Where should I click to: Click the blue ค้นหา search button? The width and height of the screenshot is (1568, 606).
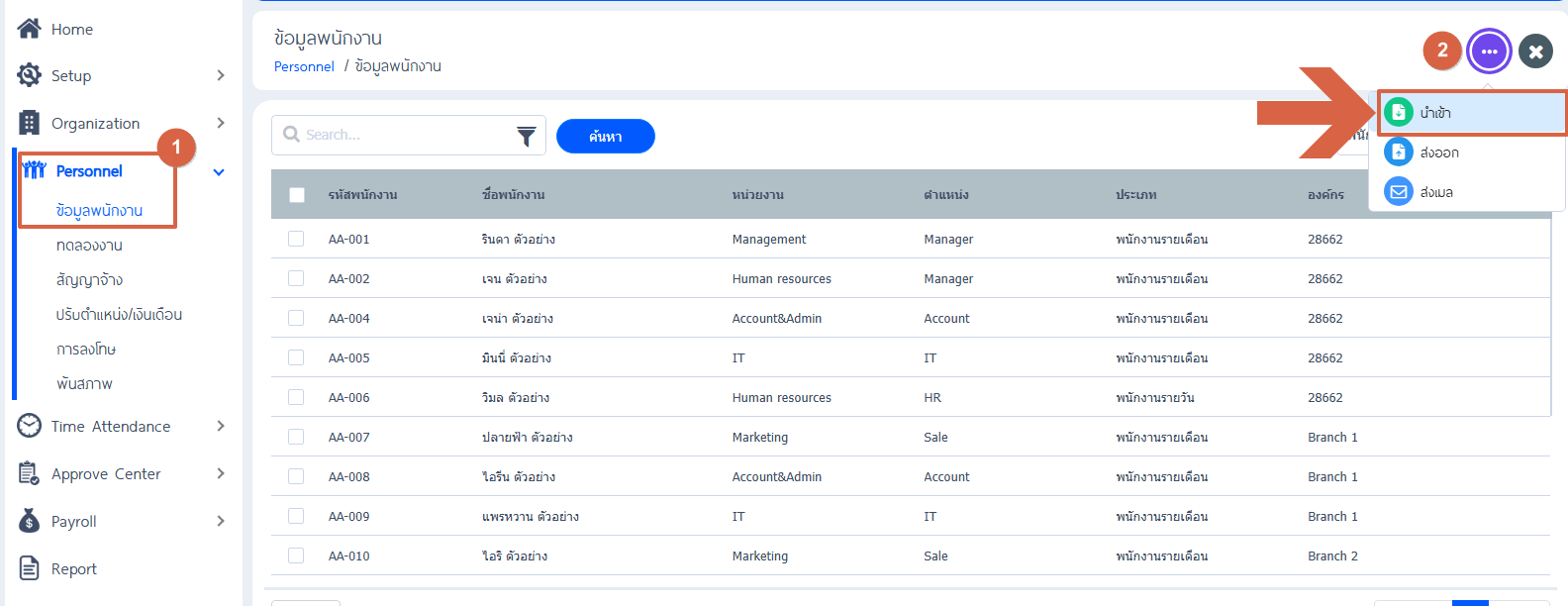[x=606, y=136]
